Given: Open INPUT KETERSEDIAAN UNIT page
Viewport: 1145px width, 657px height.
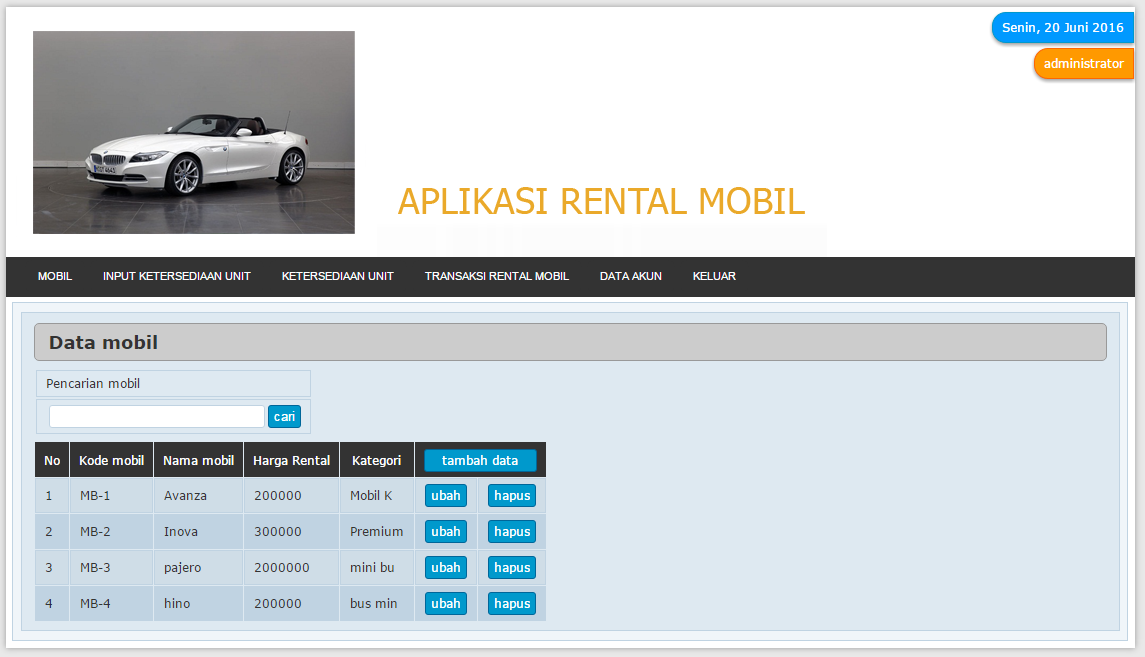Looking at the screenshot, I should [176, 276].
